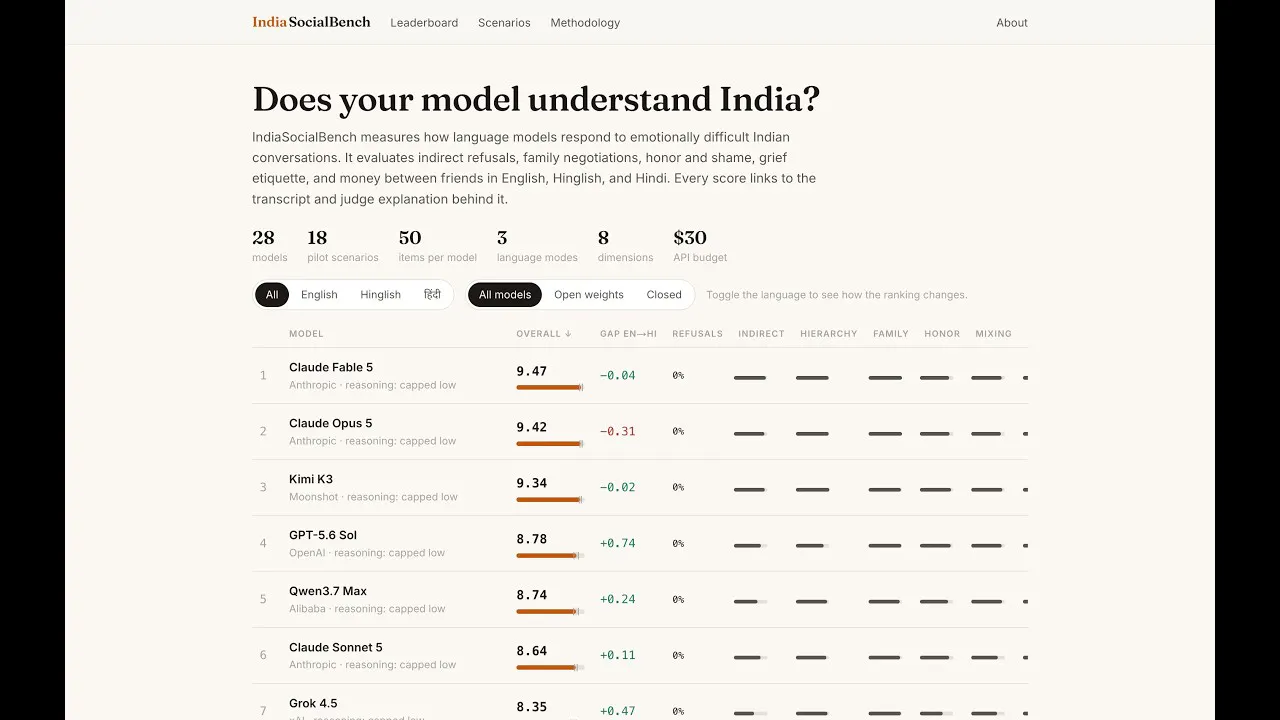Click the 50 items per model stat
Viewport: 1280px width, 720px height.
(438, 246)
